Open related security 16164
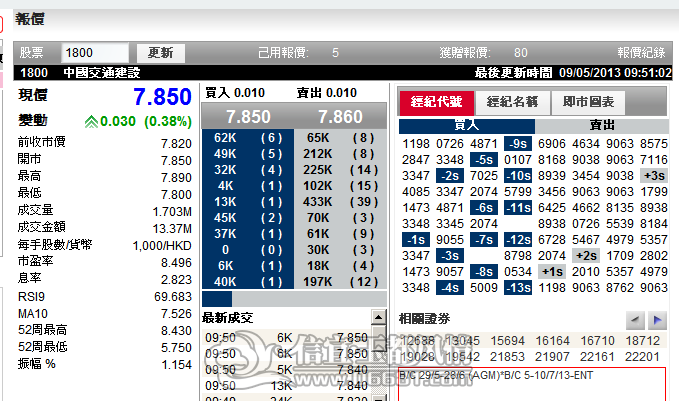The width and height of the screenshot is (679, 401). tap(553, 341)
